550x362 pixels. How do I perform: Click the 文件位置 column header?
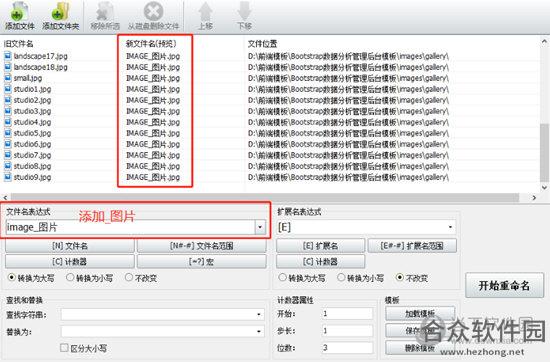(x=263, y=44)
